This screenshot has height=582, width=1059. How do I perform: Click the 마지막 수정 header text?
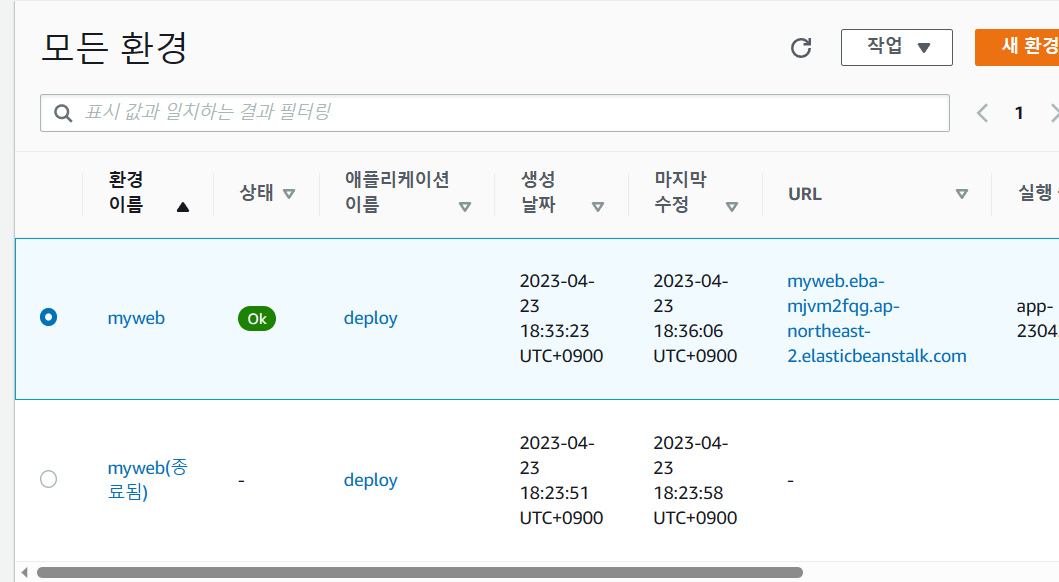pos(680,192)
